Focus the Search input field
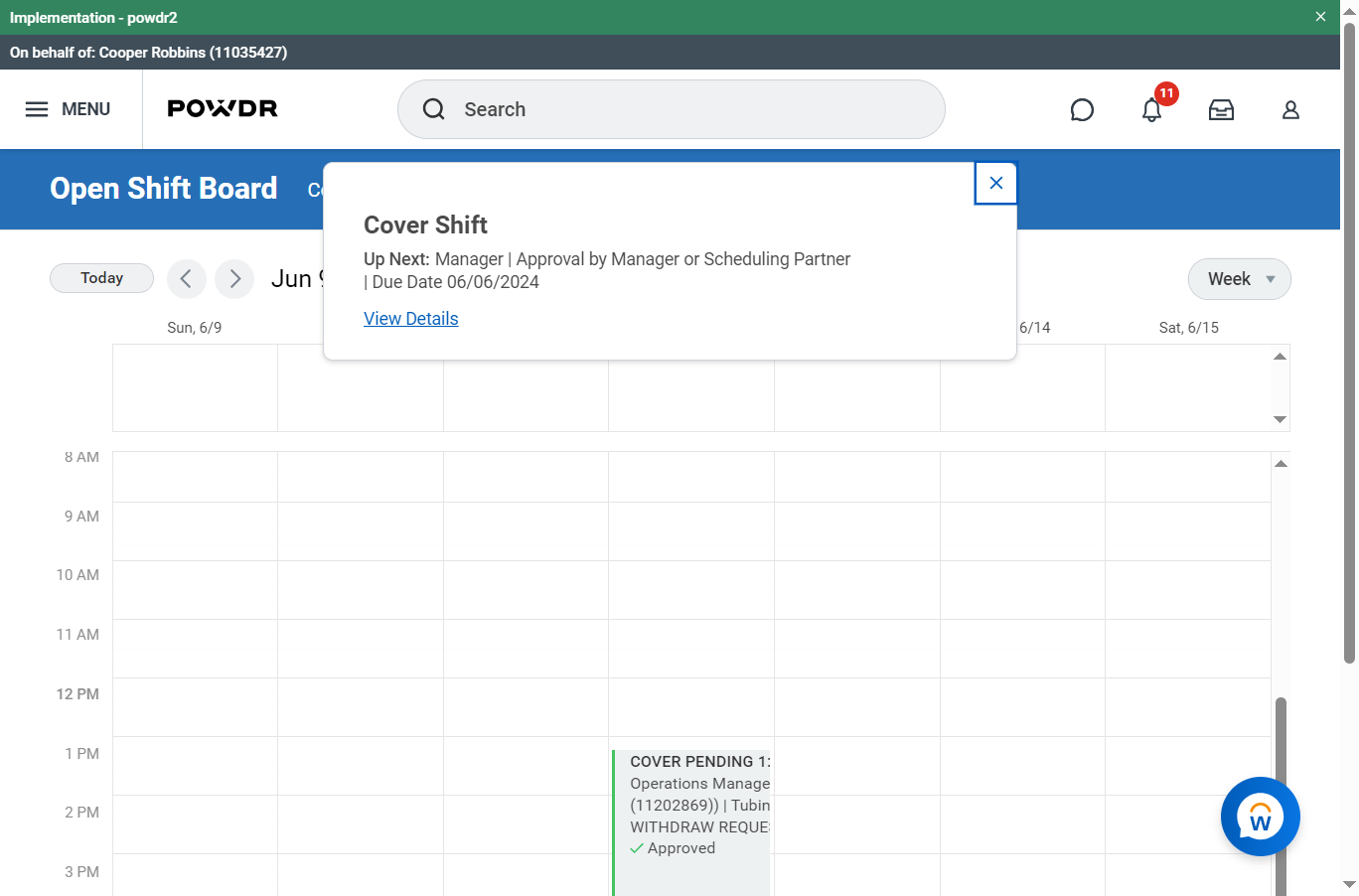 [x=672, y=109]
